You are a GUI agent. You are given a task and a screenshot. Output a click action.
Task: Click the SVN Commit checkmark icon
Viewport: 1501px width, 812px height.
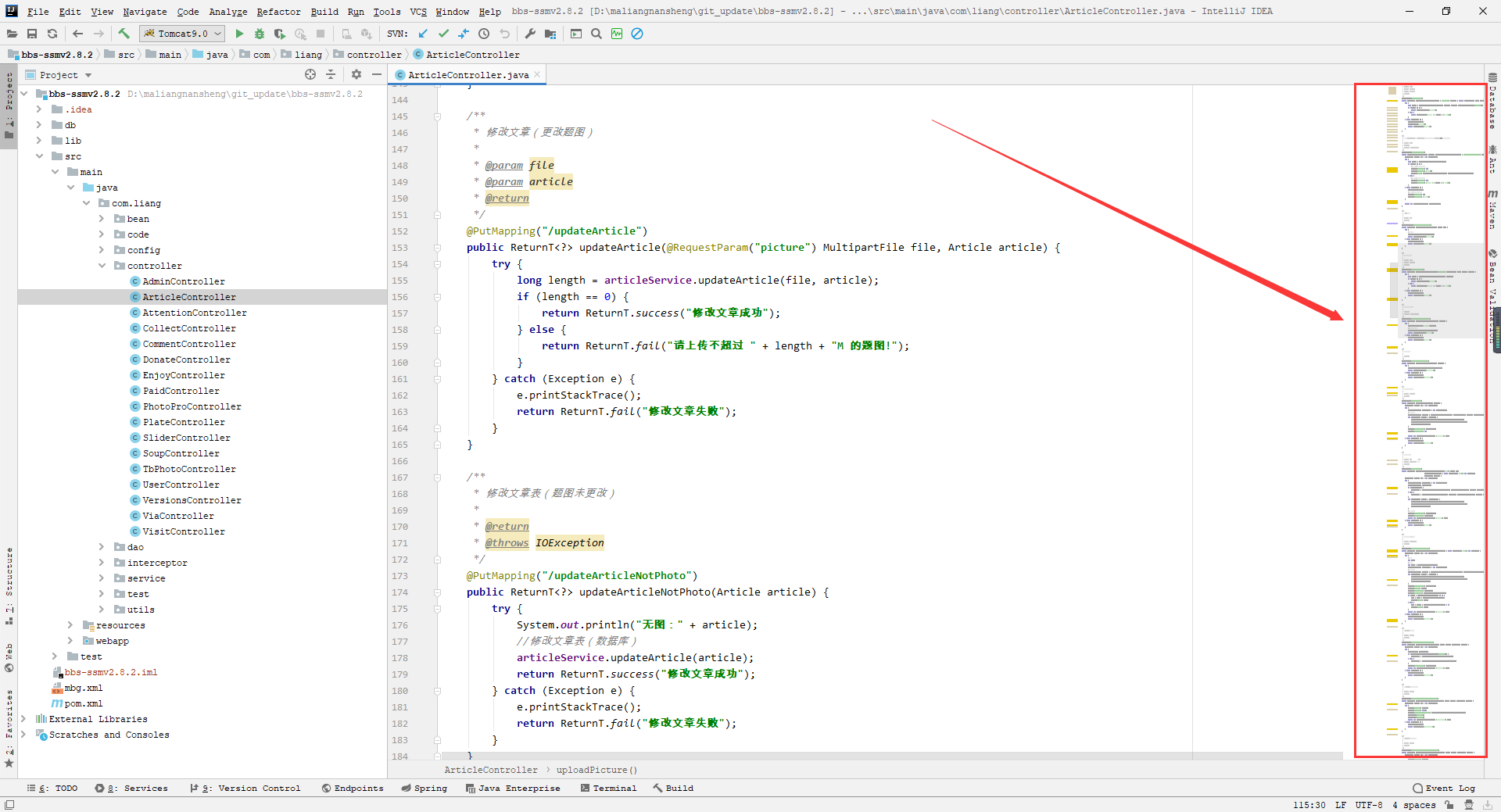[443, 34]
